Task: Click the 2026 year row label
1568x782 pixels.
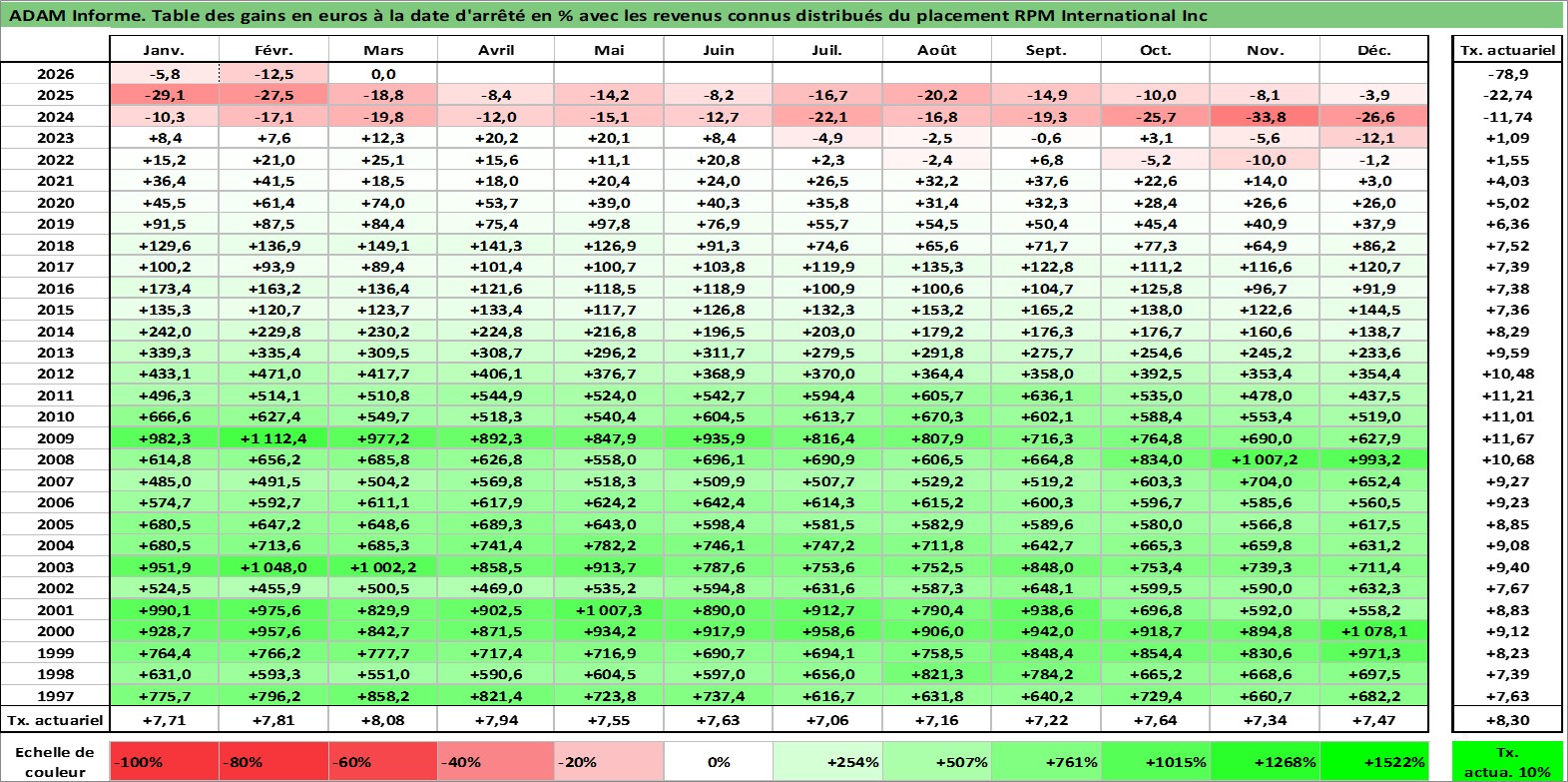Action: pyautogui.click(x=55, y=74)
